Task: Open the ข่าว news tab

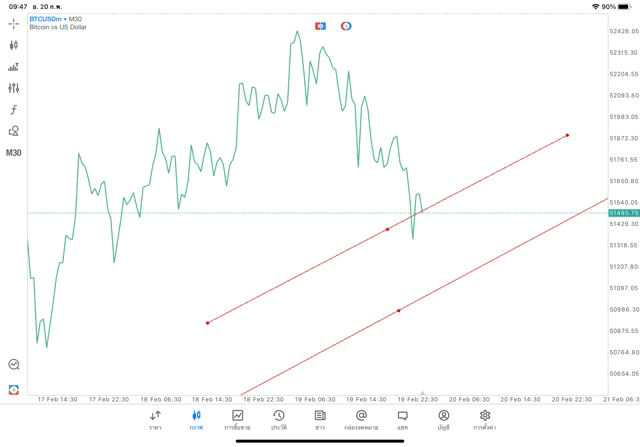Action: (320, 419)
